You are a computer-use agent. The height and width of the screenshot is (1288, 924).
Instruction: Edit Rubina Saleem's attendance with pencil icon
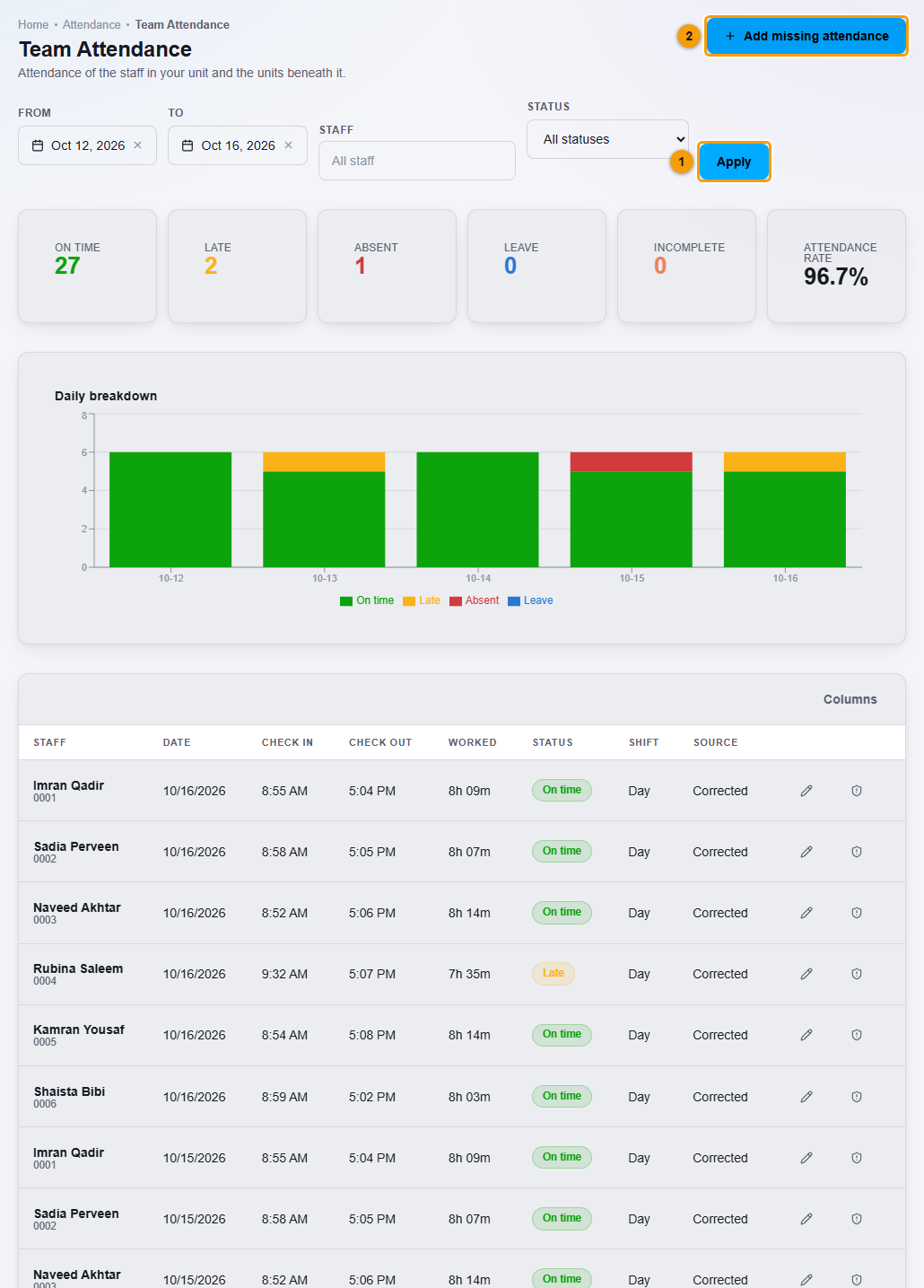806,974
